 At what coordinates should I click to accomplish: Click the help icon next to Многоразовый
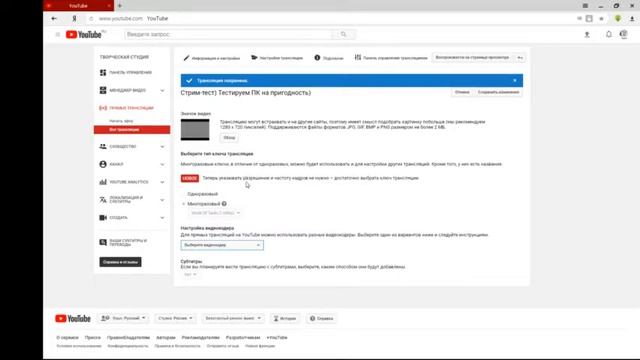click(224, 203)
